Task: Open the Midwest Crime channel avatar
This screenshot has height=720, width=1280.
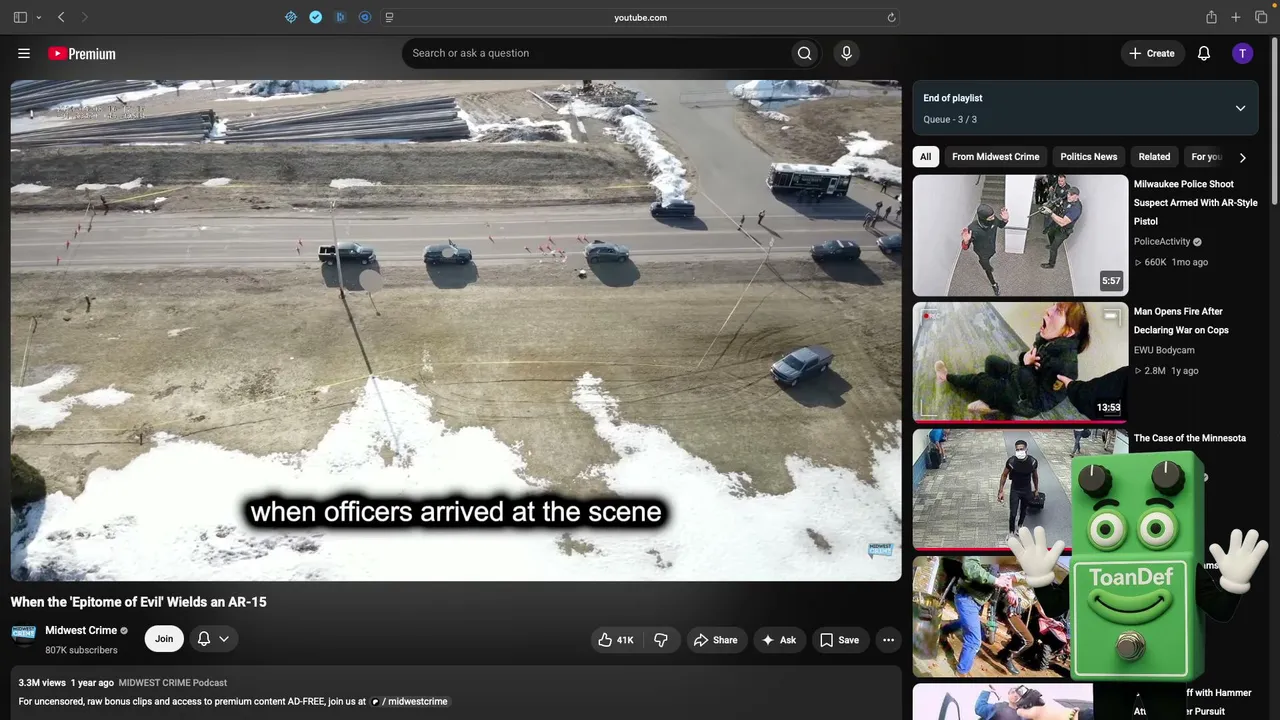Action: [x=23, y=635]
